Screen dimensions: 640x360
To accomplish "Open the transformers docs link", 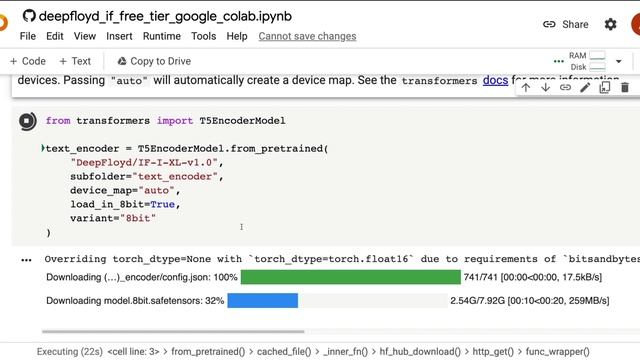I will tap(495, 80).
